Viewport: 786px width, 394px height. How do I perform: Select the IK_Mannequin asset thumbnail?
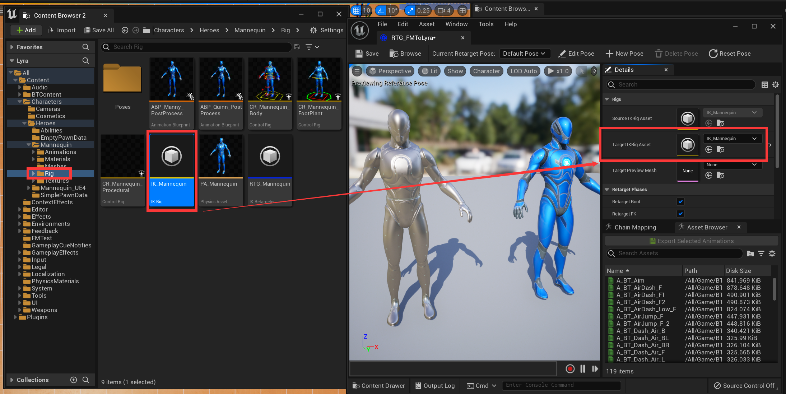171,170
